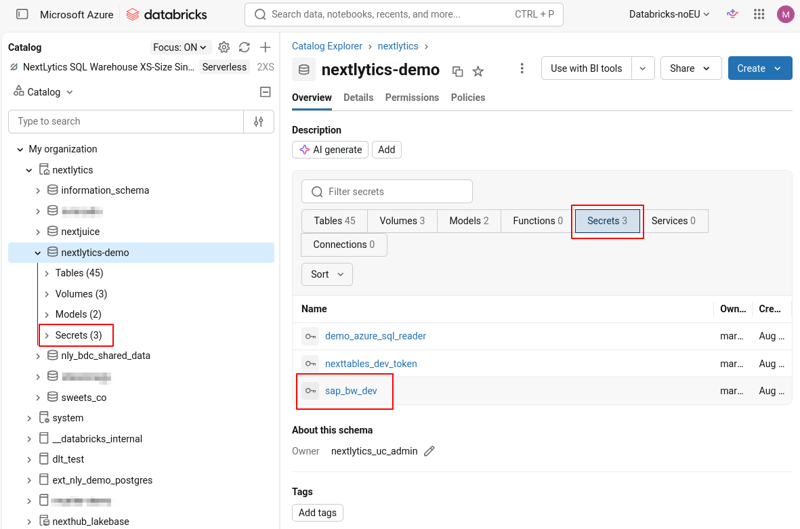The height and width of the screenshot is (529, 800).
Task: Select the Volumes 3 tab
Action: tap(402, 221)
